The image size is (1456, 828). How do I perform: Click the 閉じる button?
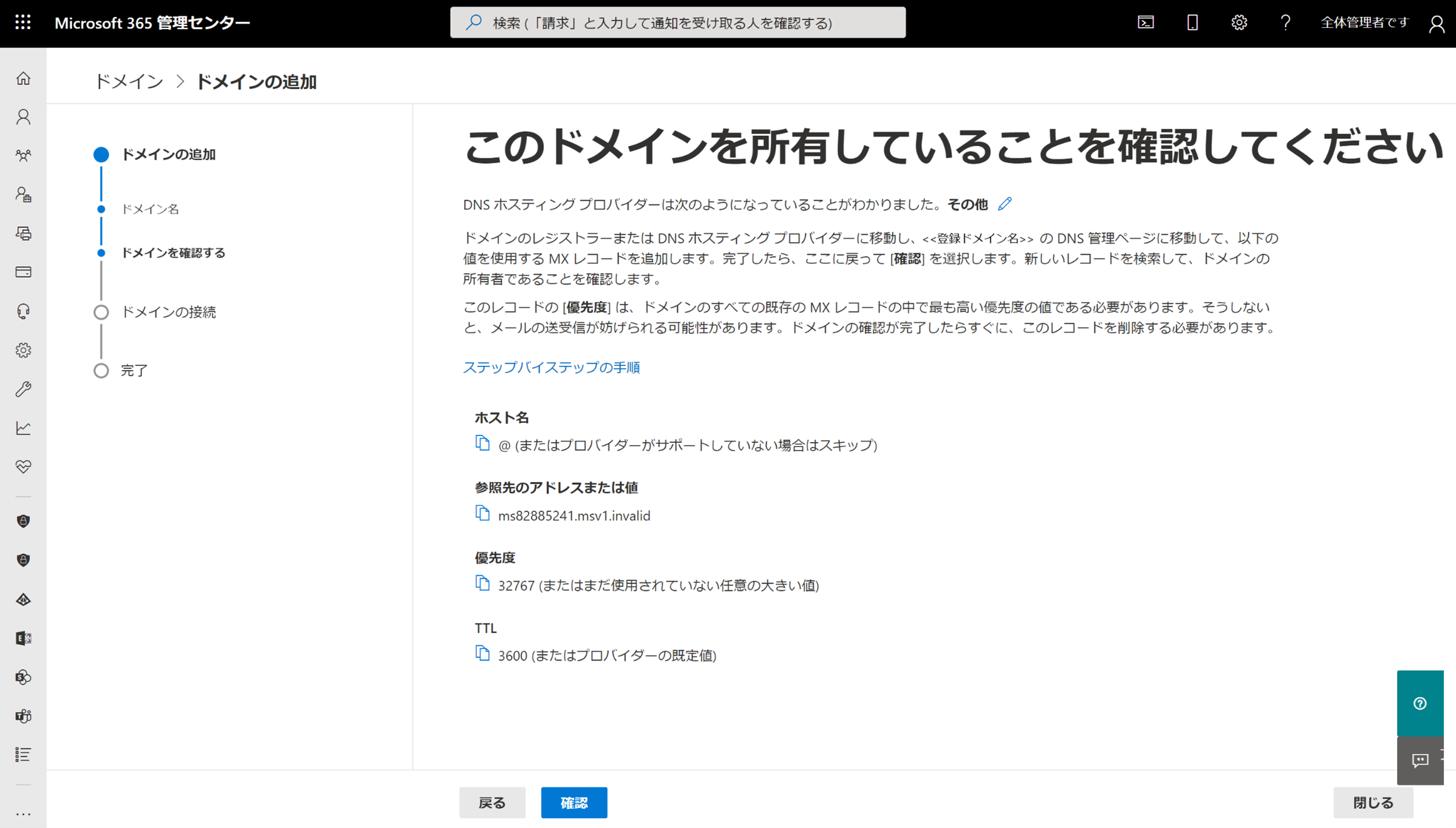point(1373,803)
